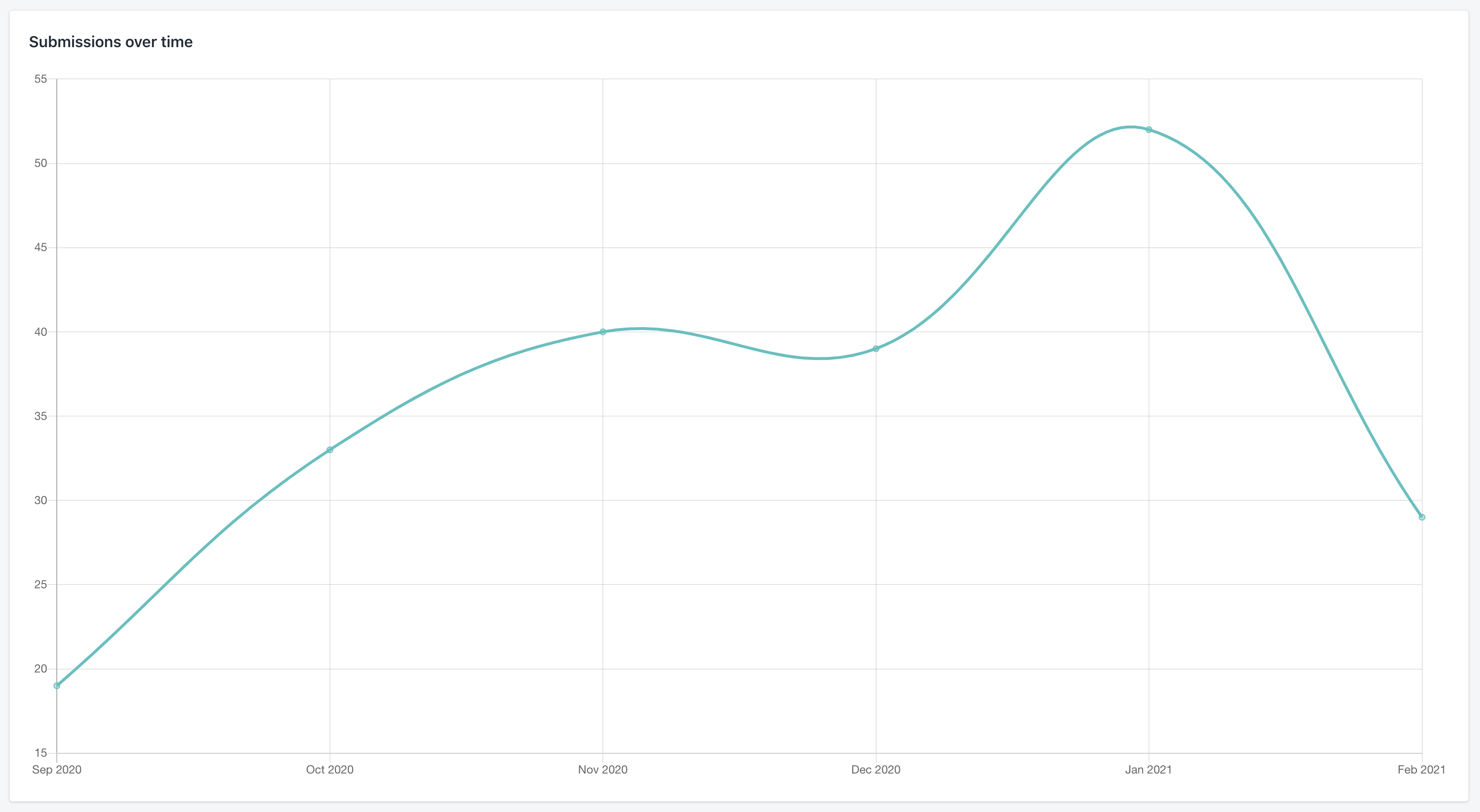
Task: Select the 25 y-axis tick label
Action: (40, 584)
